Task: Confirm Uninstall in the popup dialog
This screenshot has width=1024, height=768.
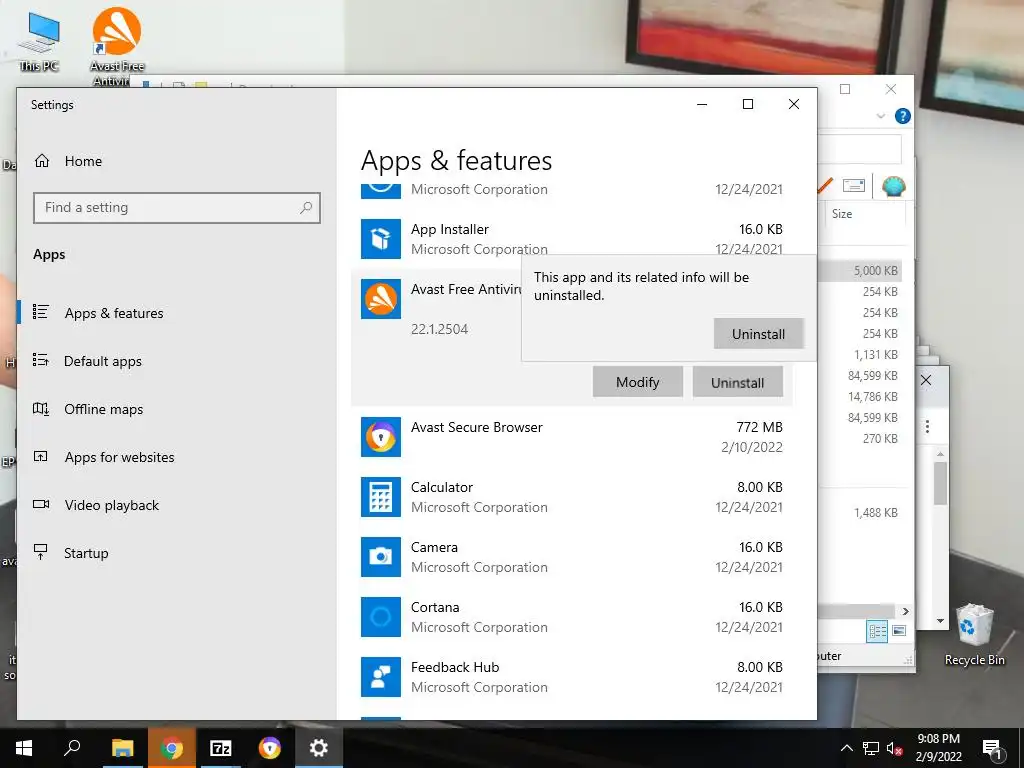Action: pos(758,334)
